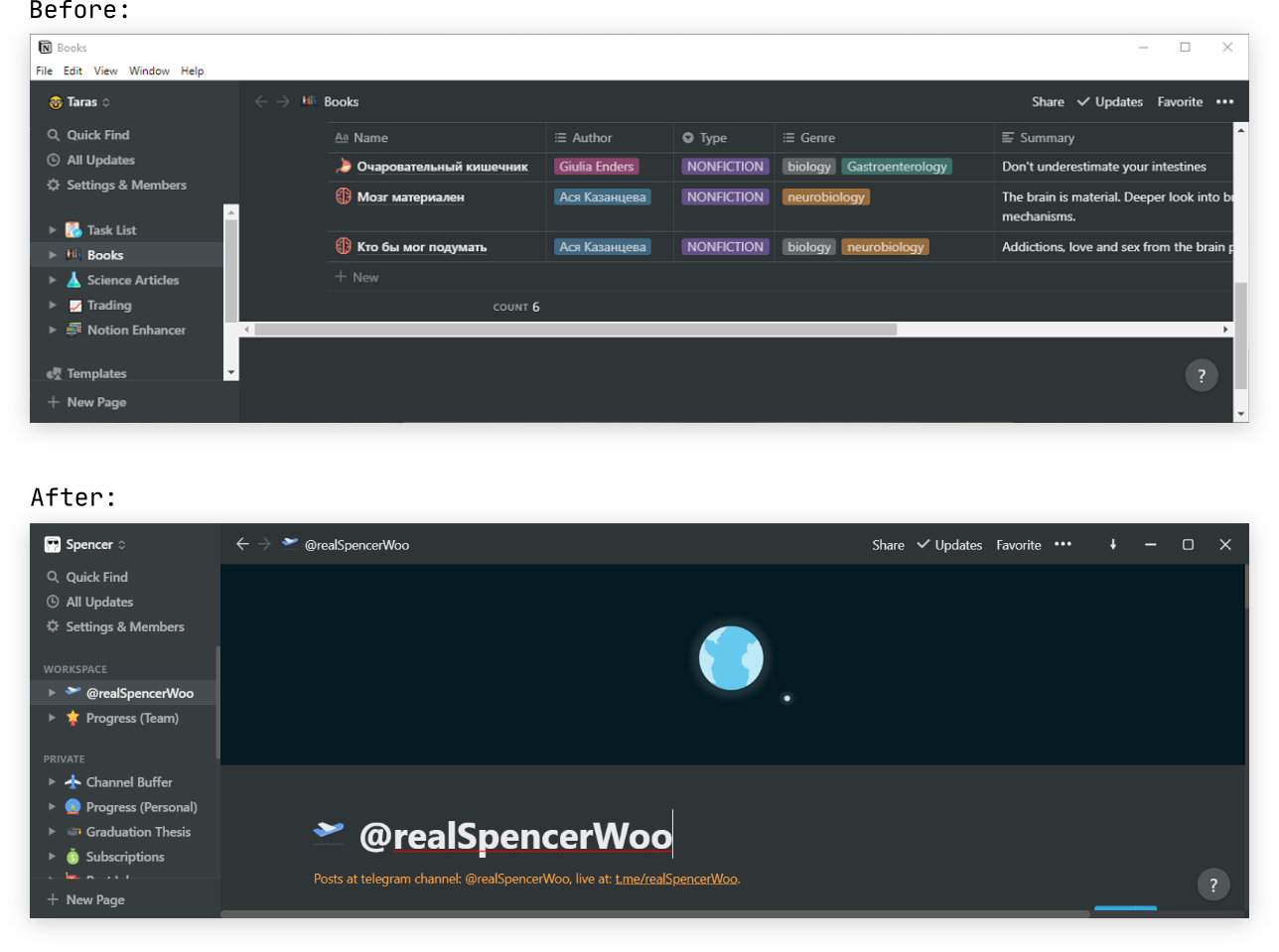Open the Мозг материален row
Viewport: 1279px width, 952px height.
coord(410,197)
